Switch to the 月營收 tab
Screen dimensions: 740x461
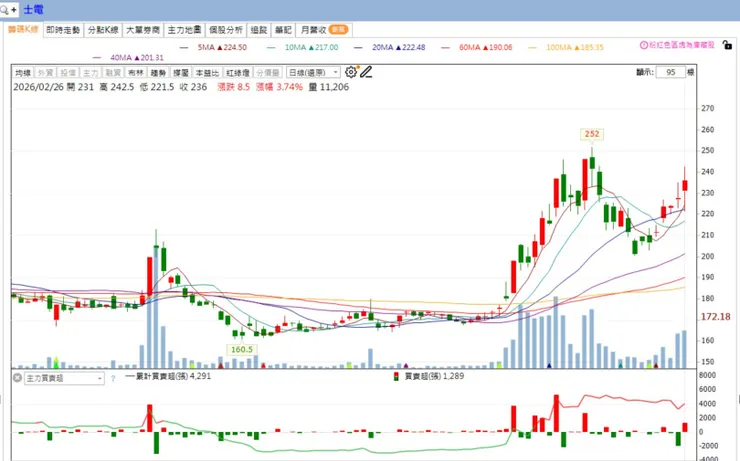325,30
